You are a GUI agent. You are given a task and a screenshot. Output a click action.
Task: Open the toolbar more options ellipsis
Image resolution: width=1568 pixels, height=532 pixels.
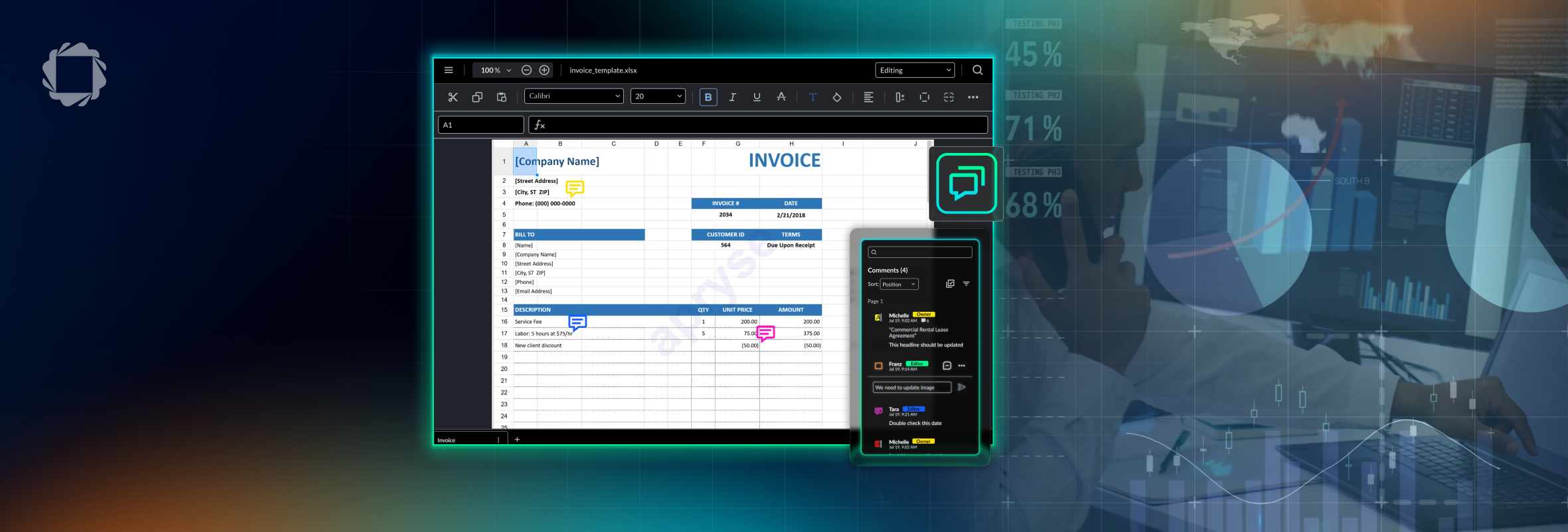coord(973,97)
